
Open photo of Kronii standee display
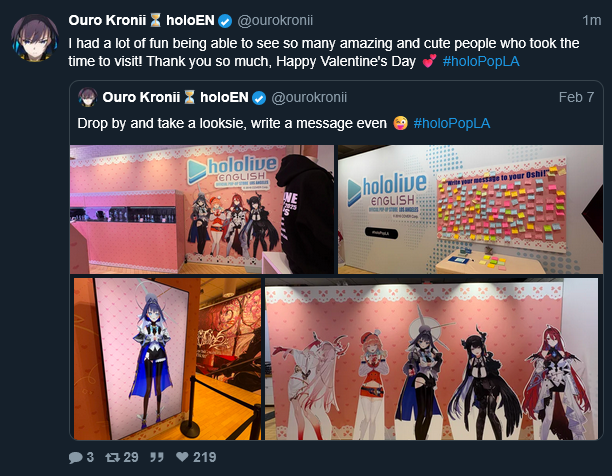coord(167,359)
